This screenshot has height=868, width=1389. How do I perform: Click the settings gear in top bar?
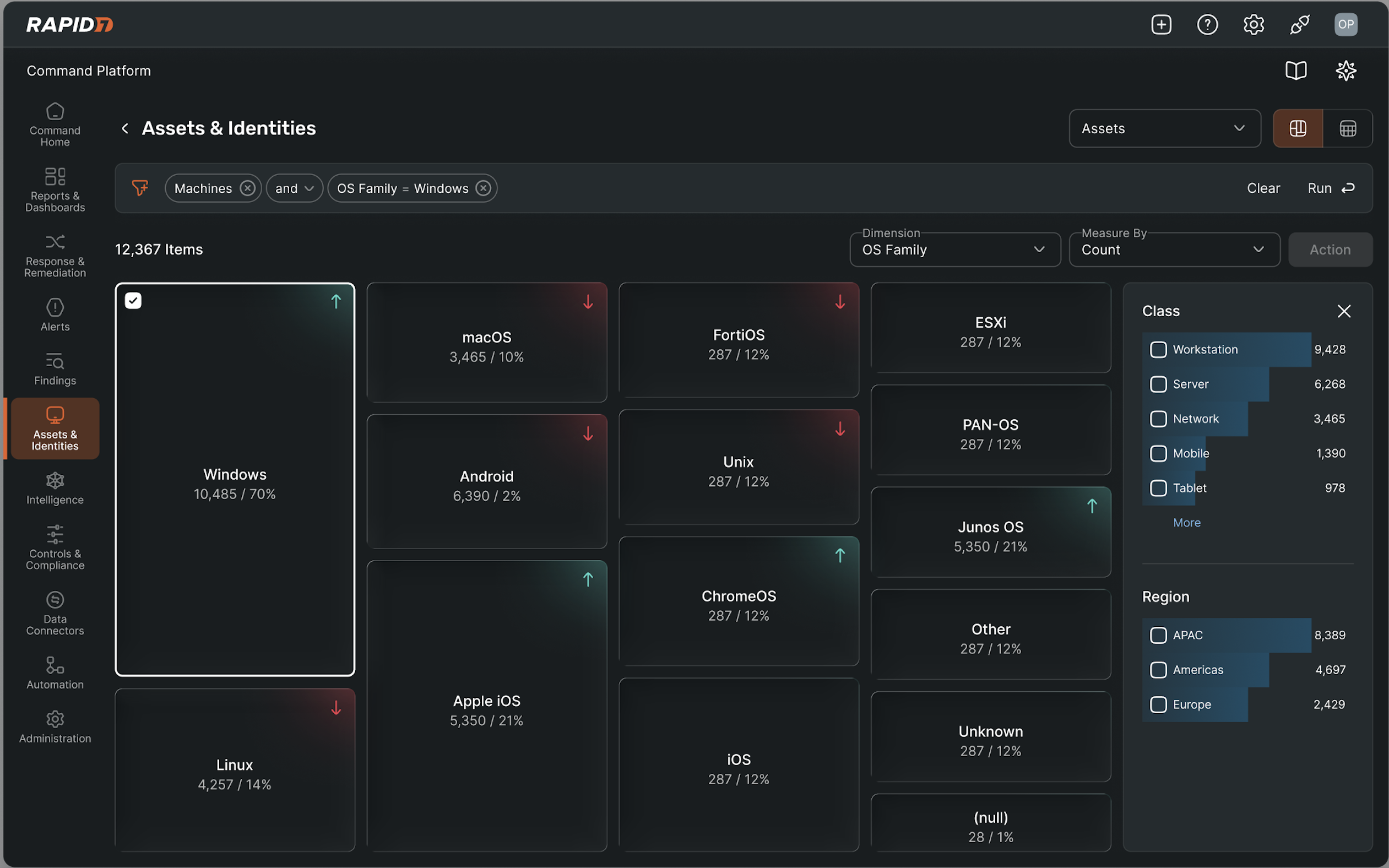coord(1254,25)
